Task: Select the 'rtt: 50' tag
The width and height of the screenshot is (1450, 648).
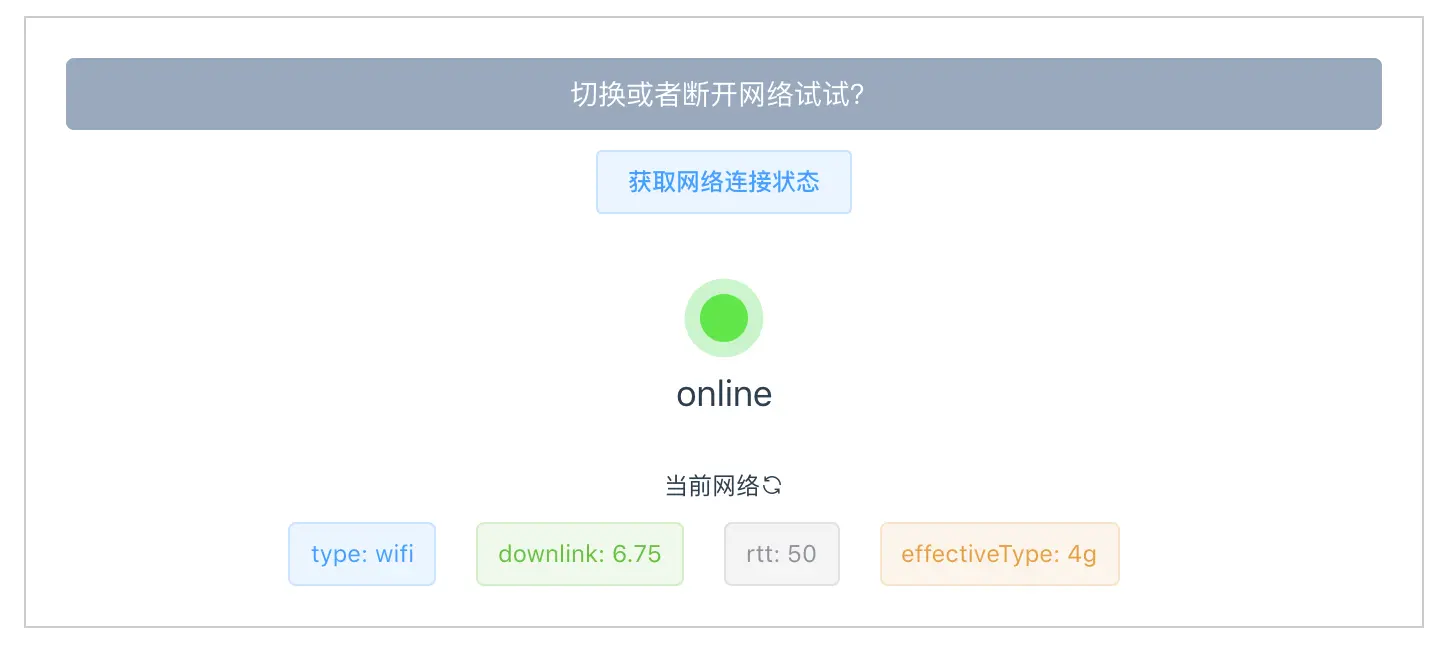Action: 782,554
